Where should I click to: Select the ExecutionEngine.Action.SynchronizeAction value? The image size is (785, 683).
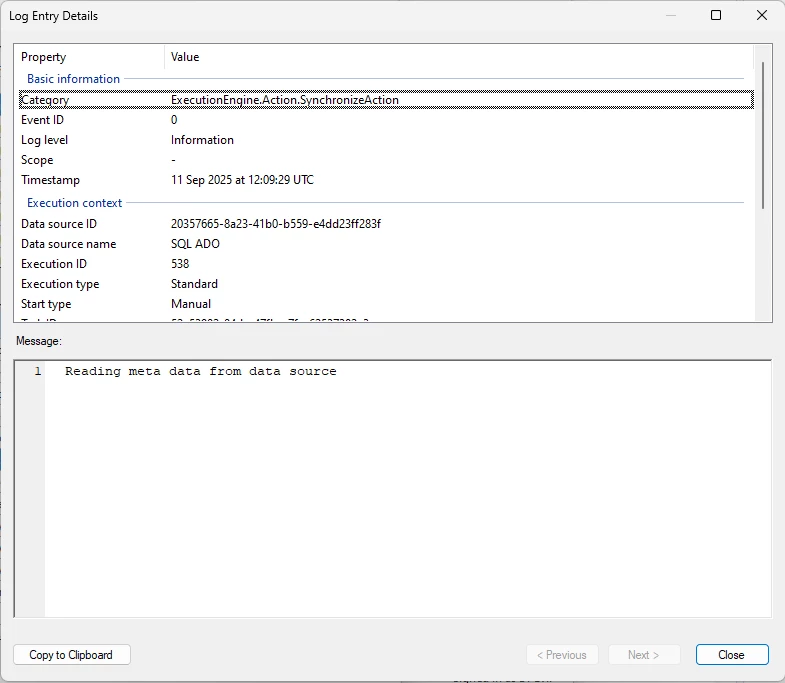(285, 100)
